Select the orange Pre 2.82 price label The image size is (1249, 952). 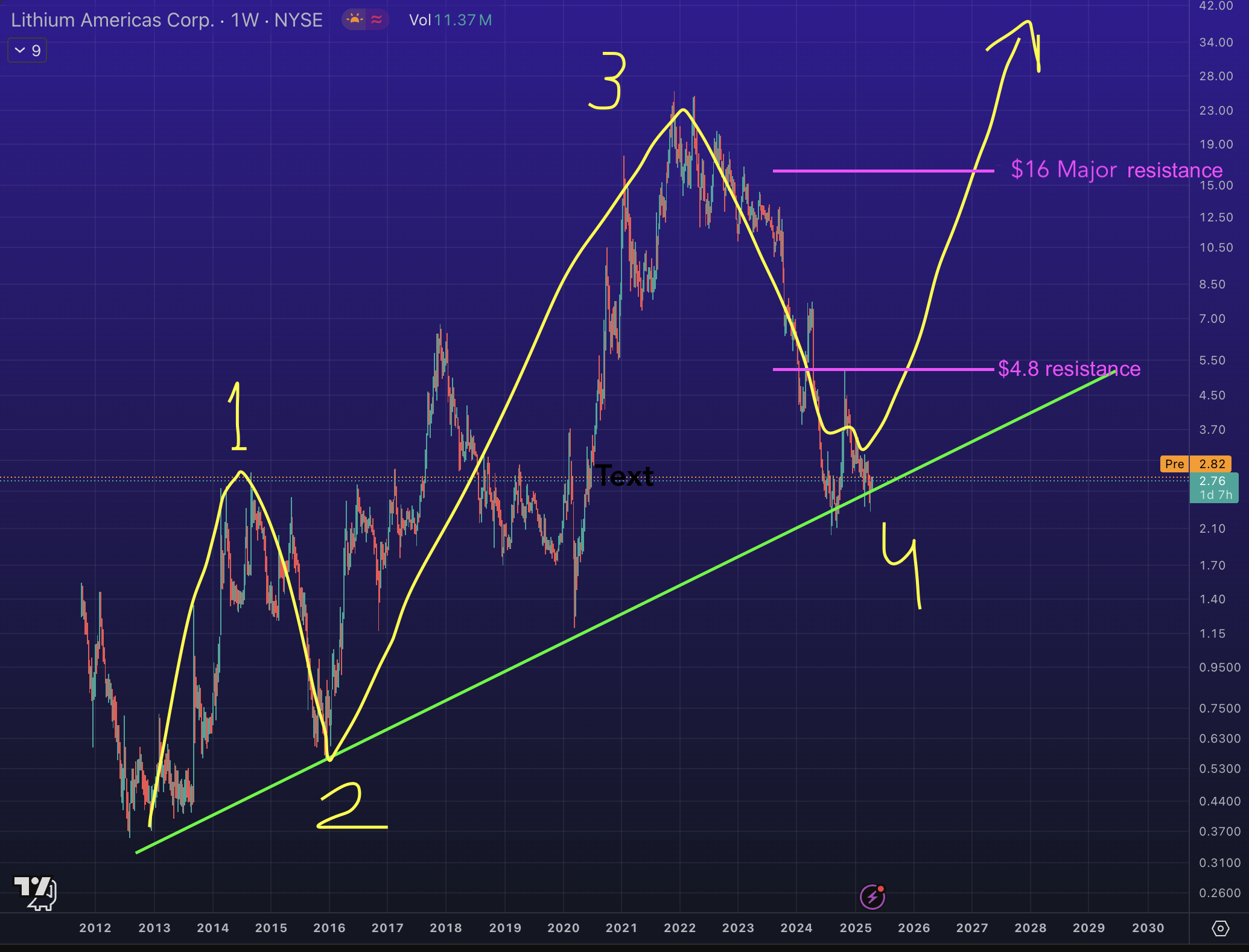1195,464
